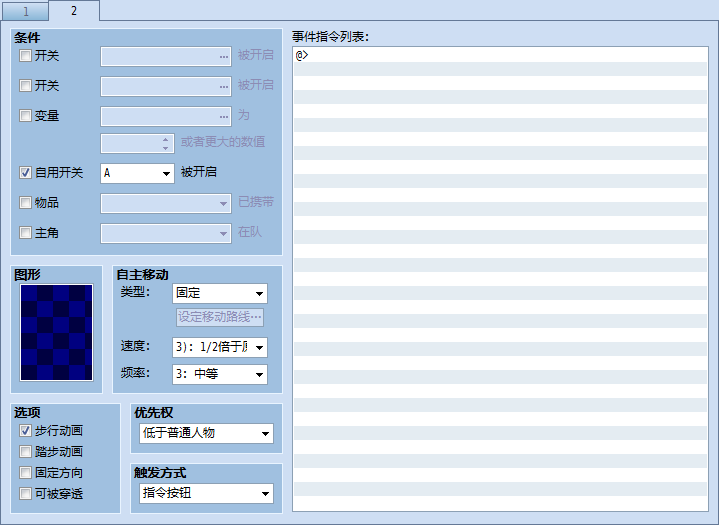
Task: Enable the 物品 condition checkbox
Action: tap(25, 203)
